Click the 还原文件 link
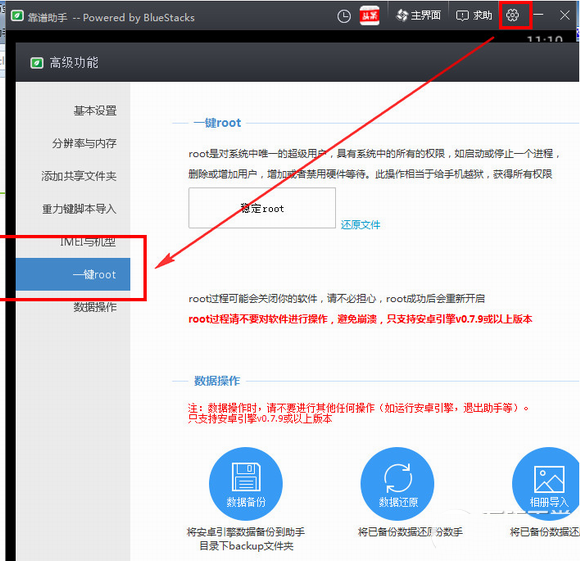 click(x=360, y=224)
